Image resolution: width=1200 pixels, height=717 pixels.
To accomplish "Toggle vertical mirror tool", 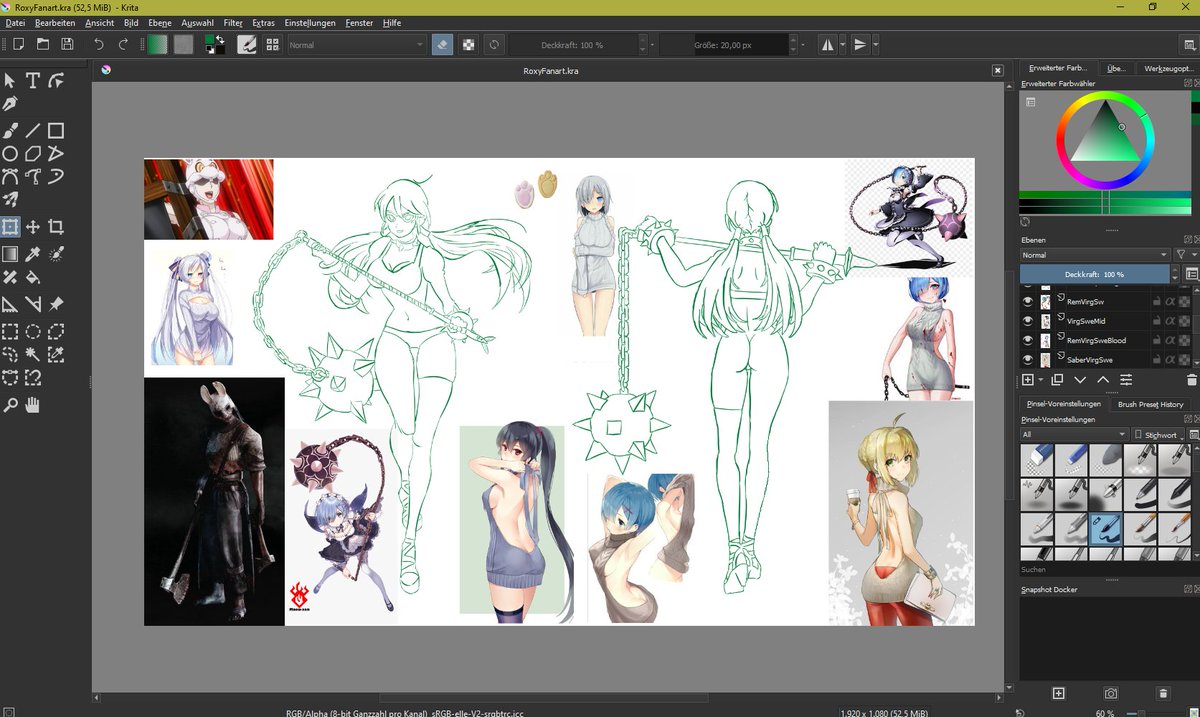I will [859, 44].
